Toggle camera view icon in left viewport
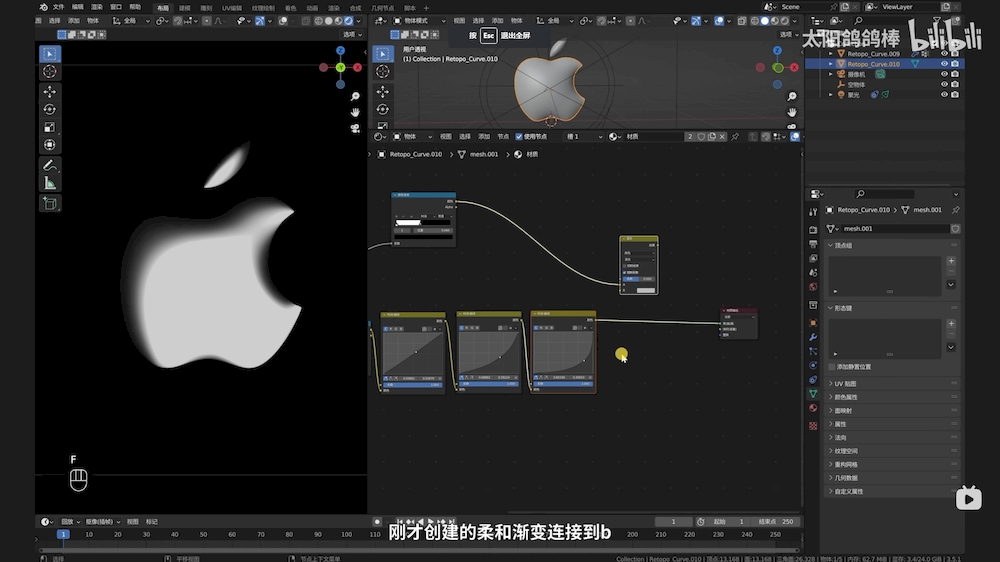This screenshot has height=562, width=1000. tap(355, 128)
